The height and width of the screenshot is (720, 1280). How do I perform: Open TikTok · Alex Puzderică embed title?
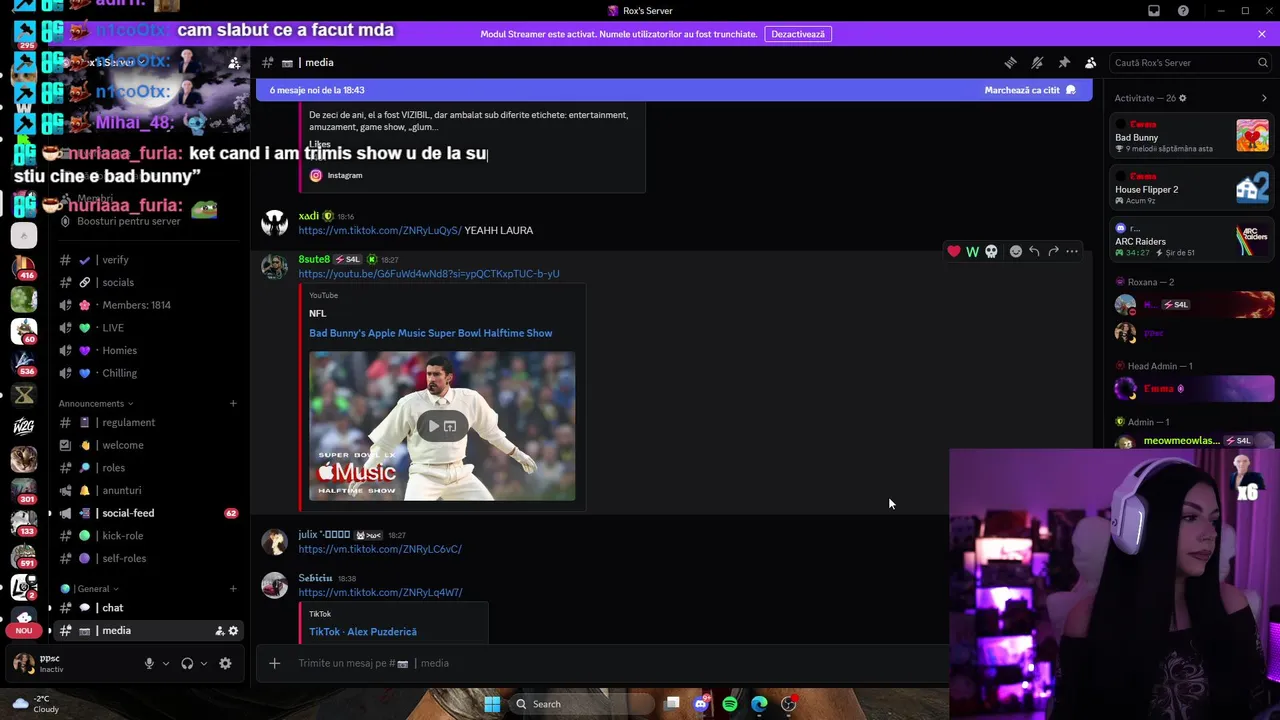(x=363, y=632)
